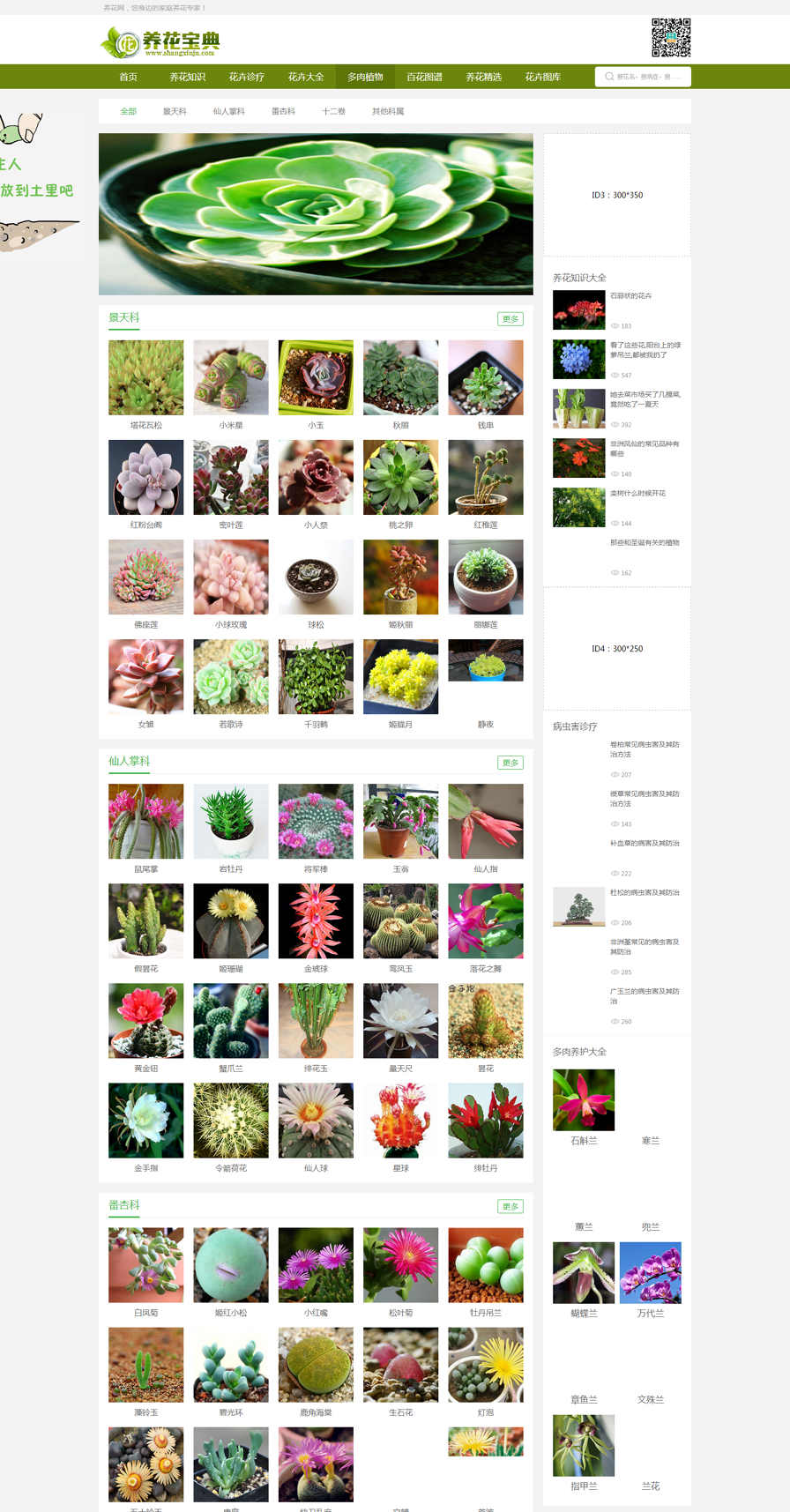The width and height of the screenshot is (790, 1512).
Task: Open the 黄金钮 cactus thumbnail
Action: click(x=146, y=1021)
